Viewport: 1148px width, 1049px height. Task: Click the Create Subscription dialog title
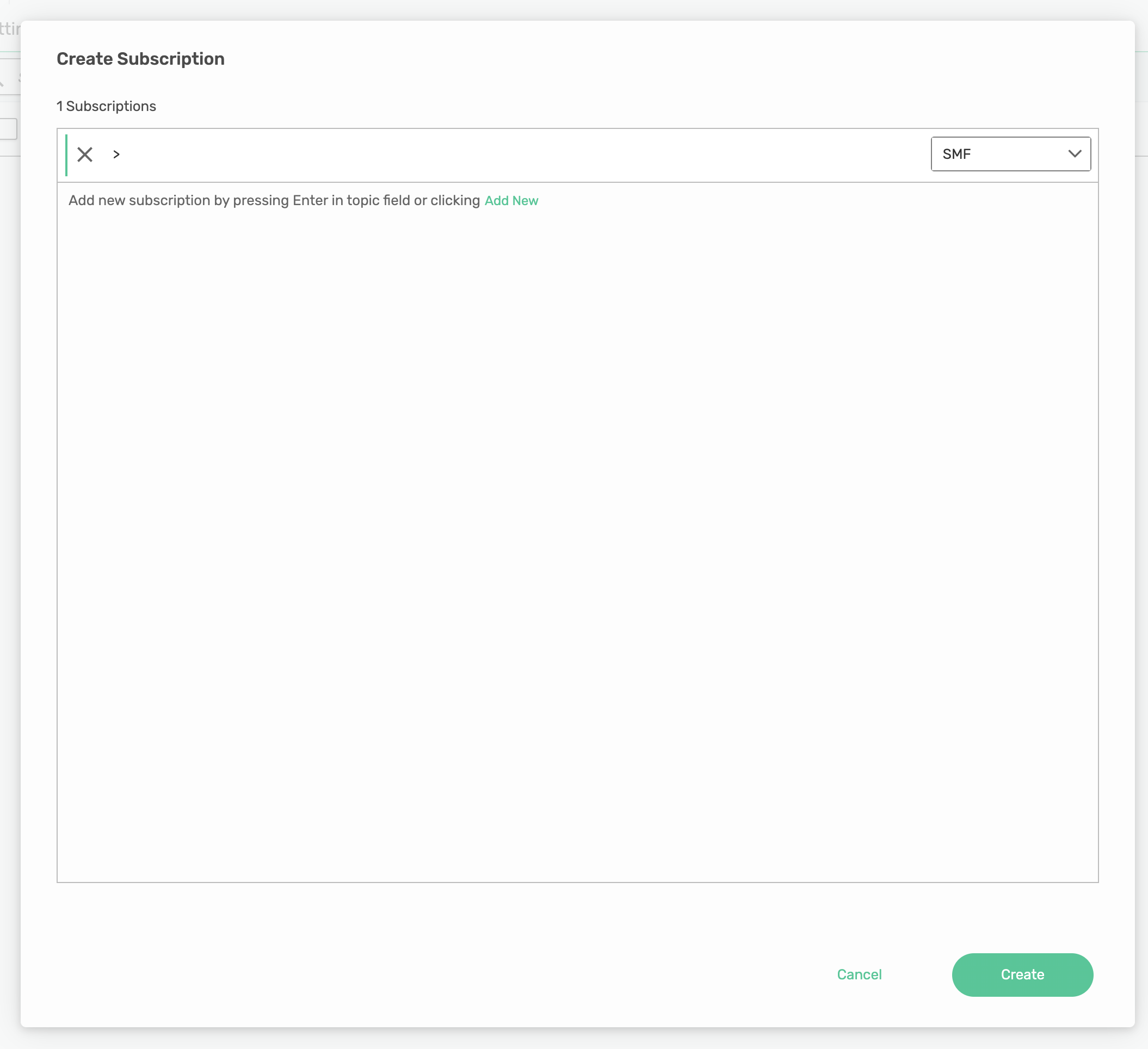coord(140,59)
